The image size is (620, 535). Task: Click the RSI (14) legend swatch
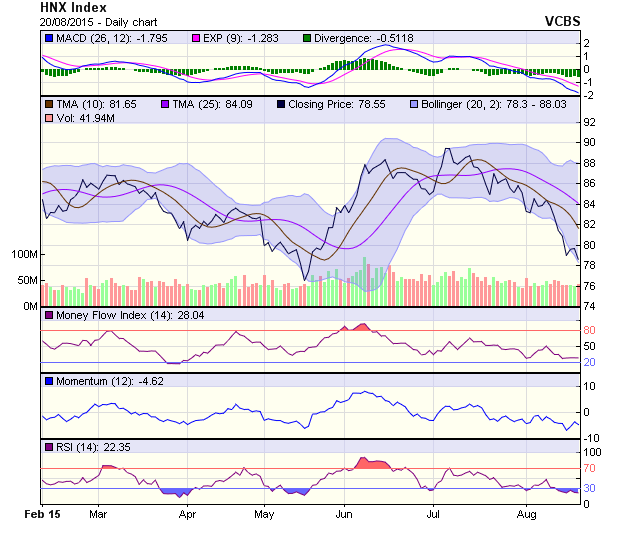click(48, 446)
